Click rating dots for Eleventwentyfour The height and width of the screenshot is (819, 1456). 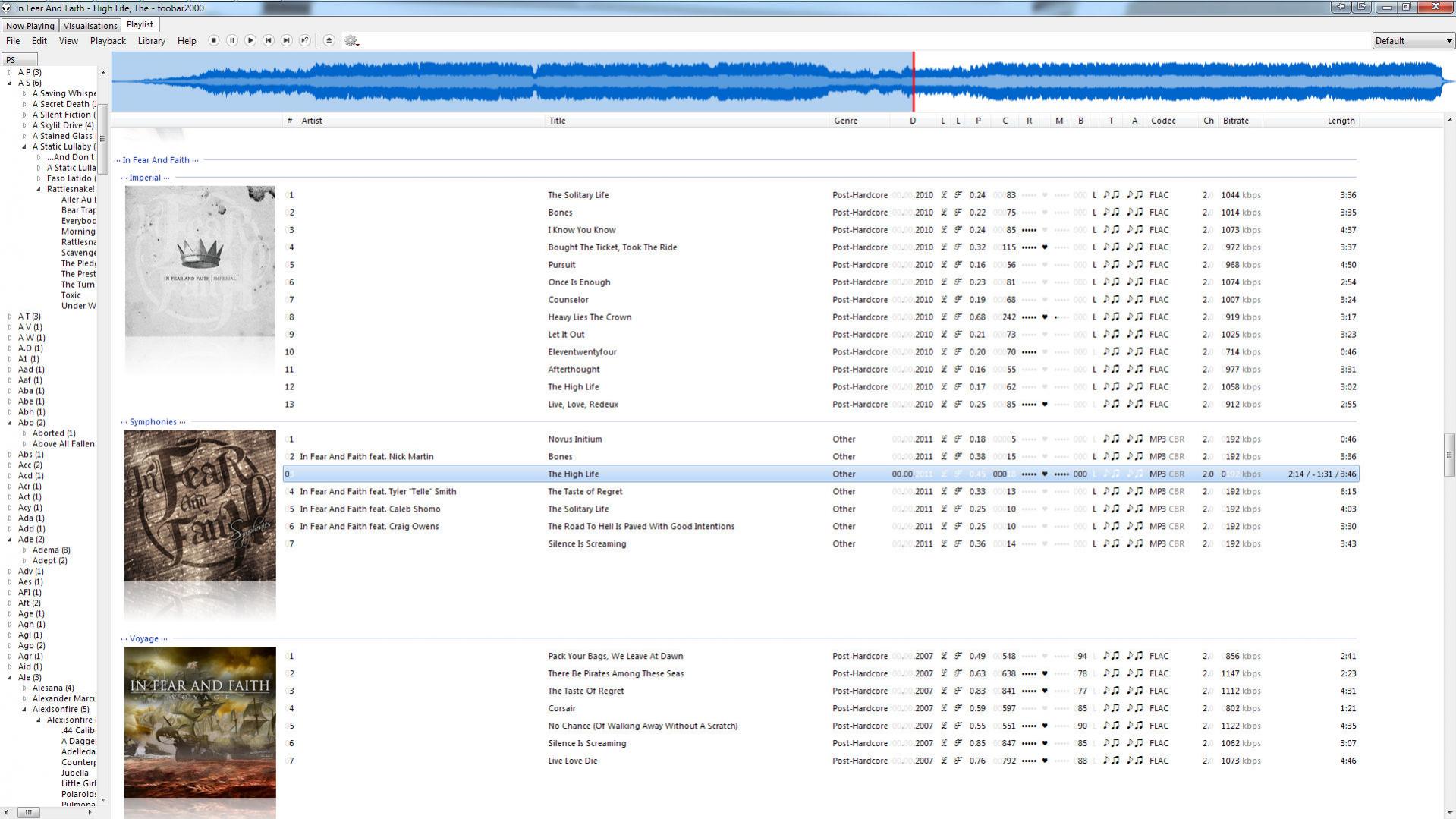1029,352
